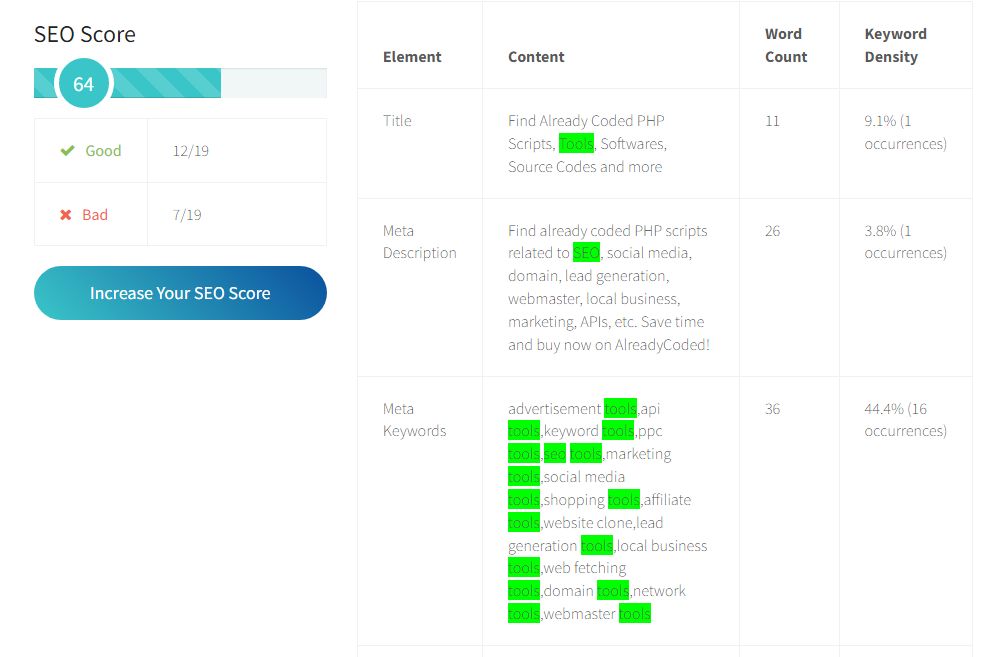The height and width of the screenshot is (657, 1007).
Task: Click the Meta Keywords row label
Action: (x=414, y=420)
